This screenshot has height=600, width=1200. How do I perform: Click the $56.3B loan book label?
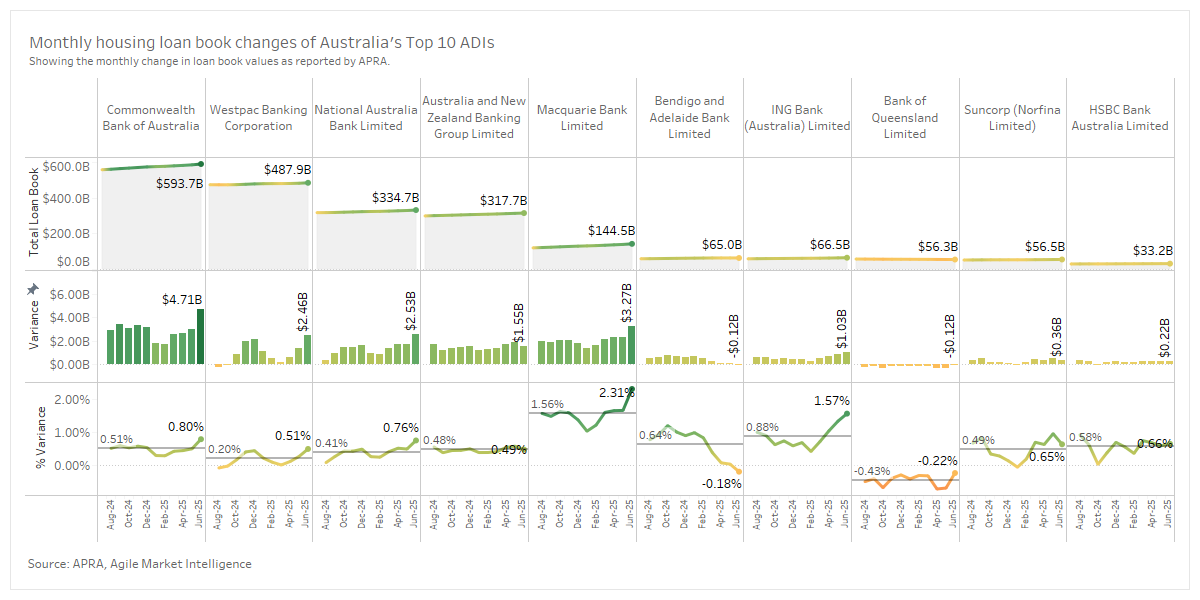(938, 246)
